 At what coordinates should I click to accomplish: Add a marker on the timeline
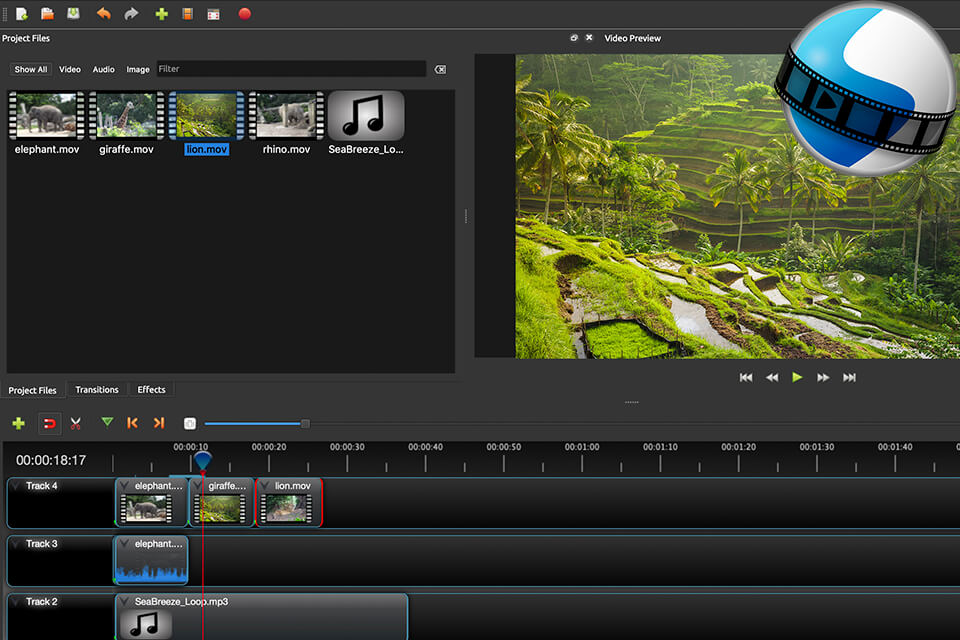pos(107,423)
